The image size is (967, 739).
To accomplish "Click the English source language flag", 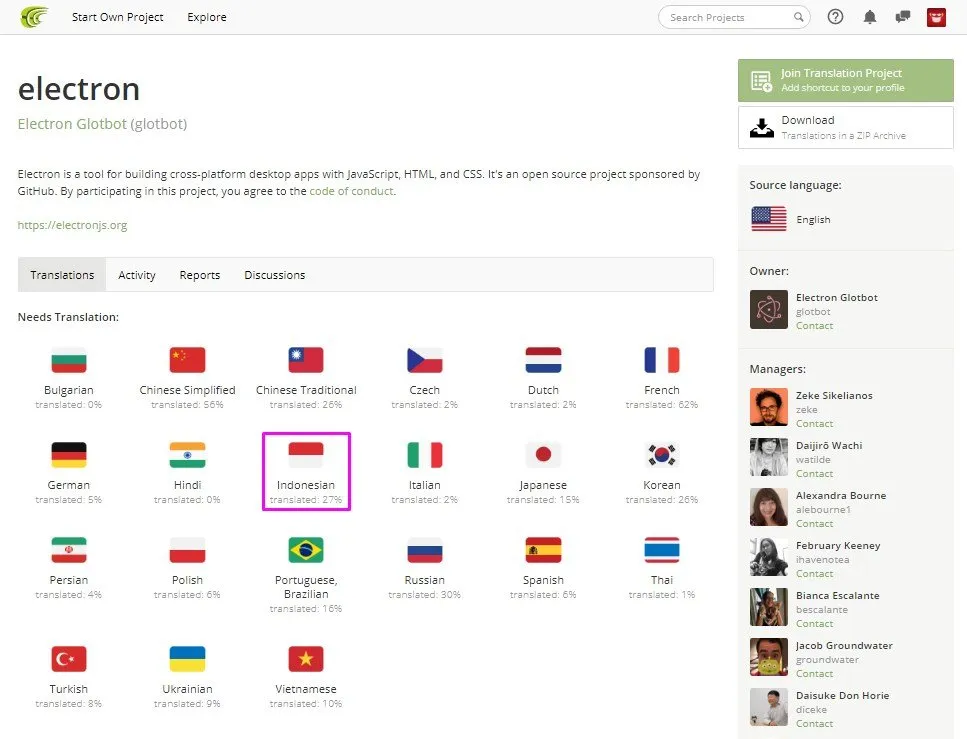I will click(x=768, y=219).
